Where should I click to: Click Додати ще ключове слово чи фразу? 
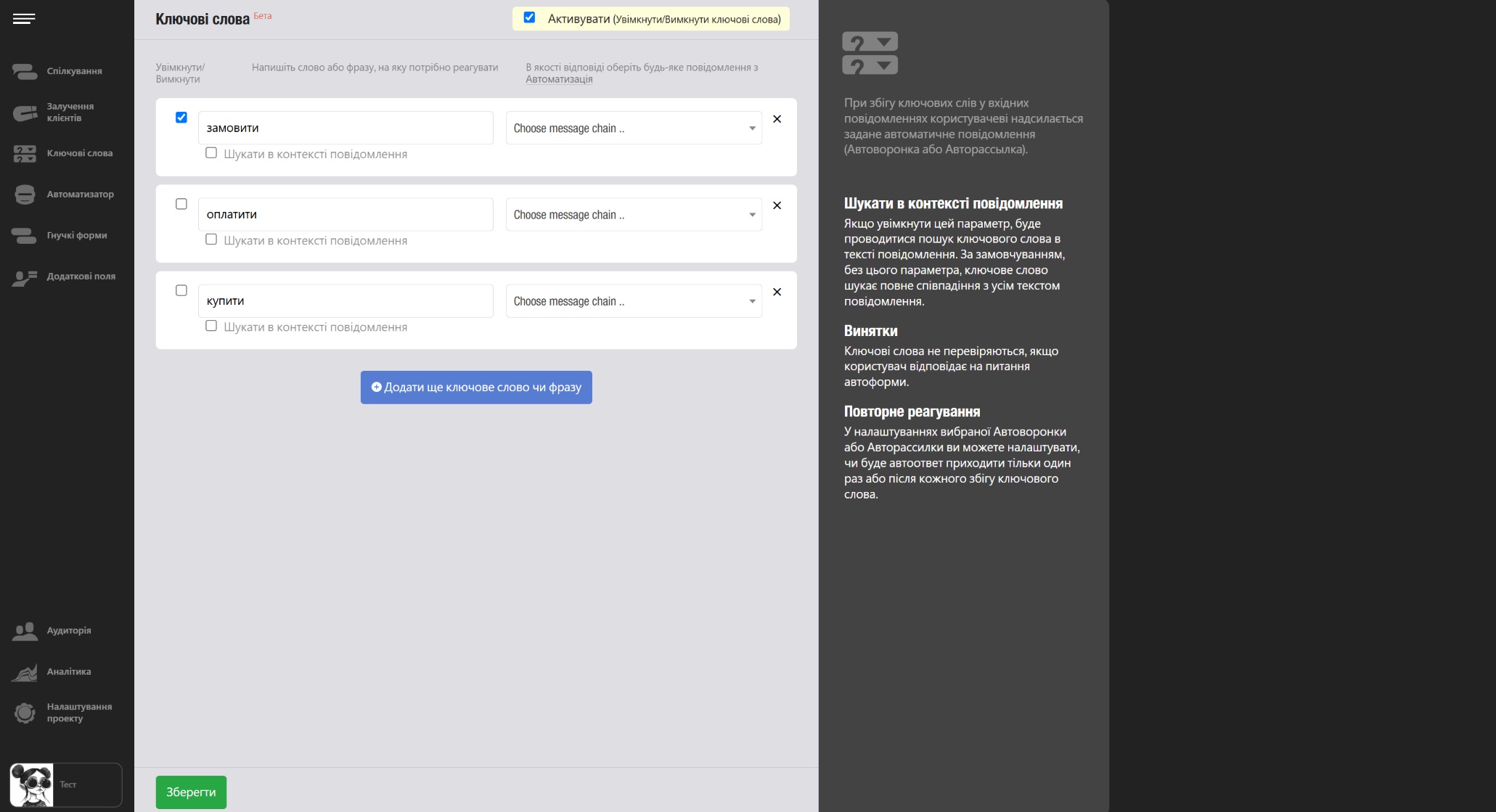[476, 387]
